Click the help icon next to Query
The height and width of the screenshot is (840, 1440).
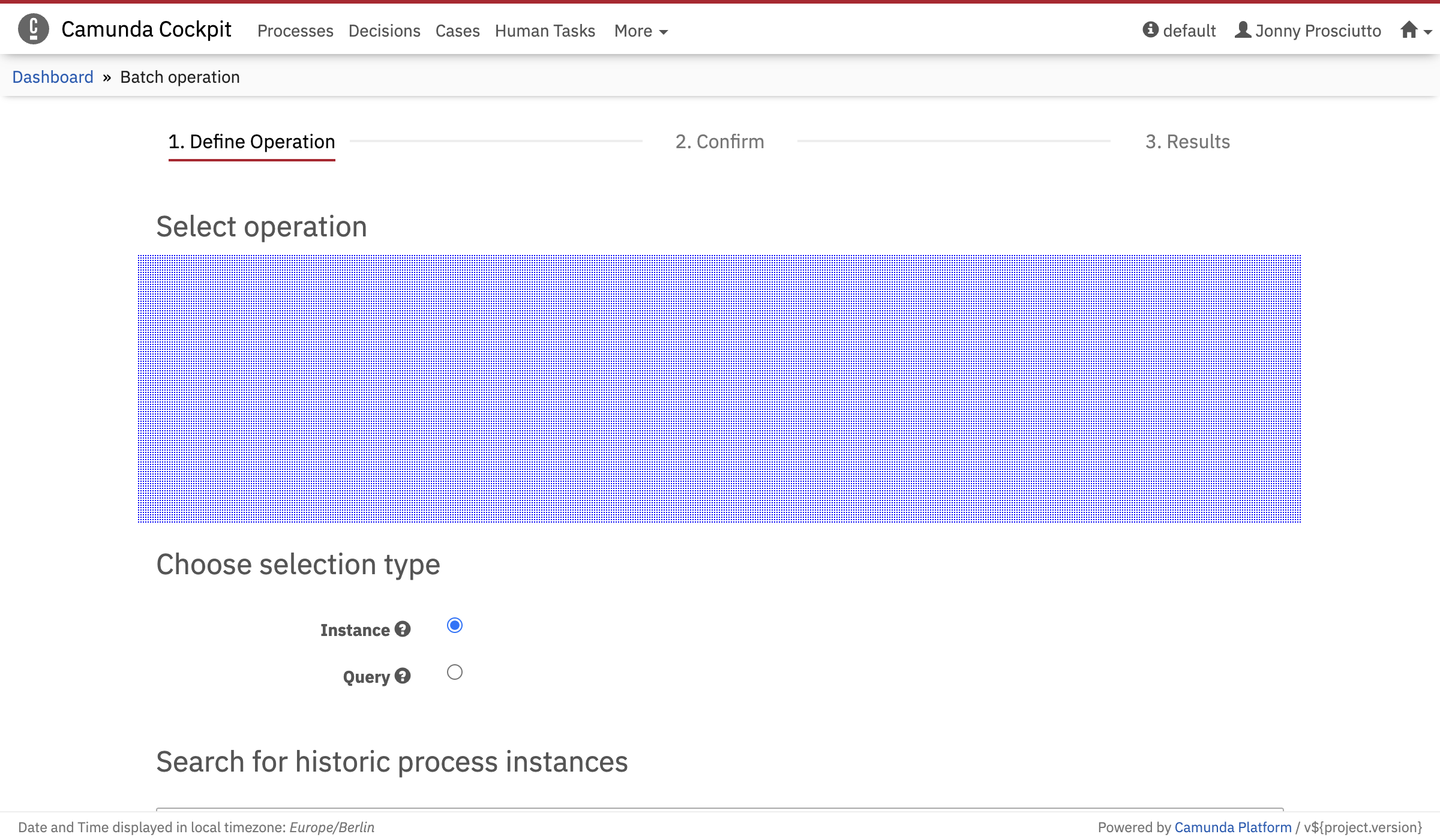403,676
